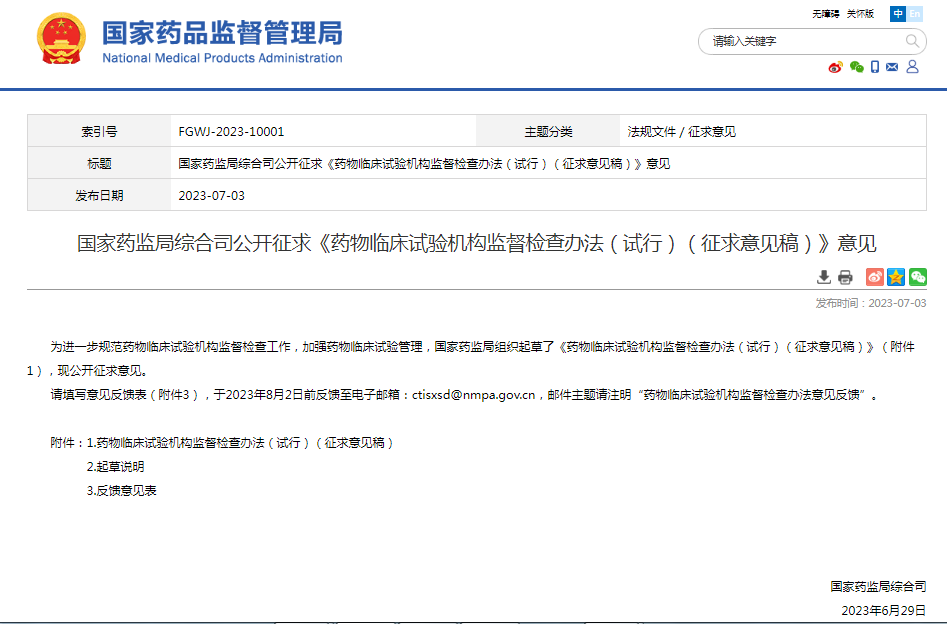The height and width of the screenshot is (624, 947).
Task: Click the 发布日期 label cell
Action: coord(99,196)
